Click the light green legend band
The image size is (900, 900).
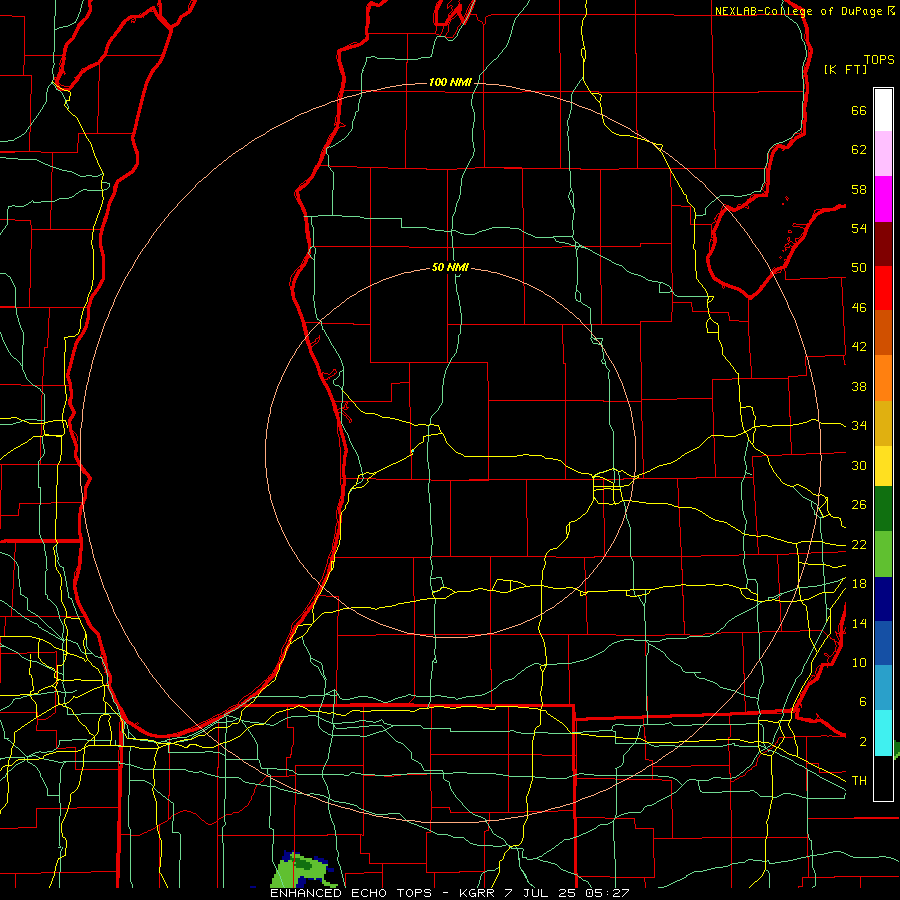[x=883, y=554]
